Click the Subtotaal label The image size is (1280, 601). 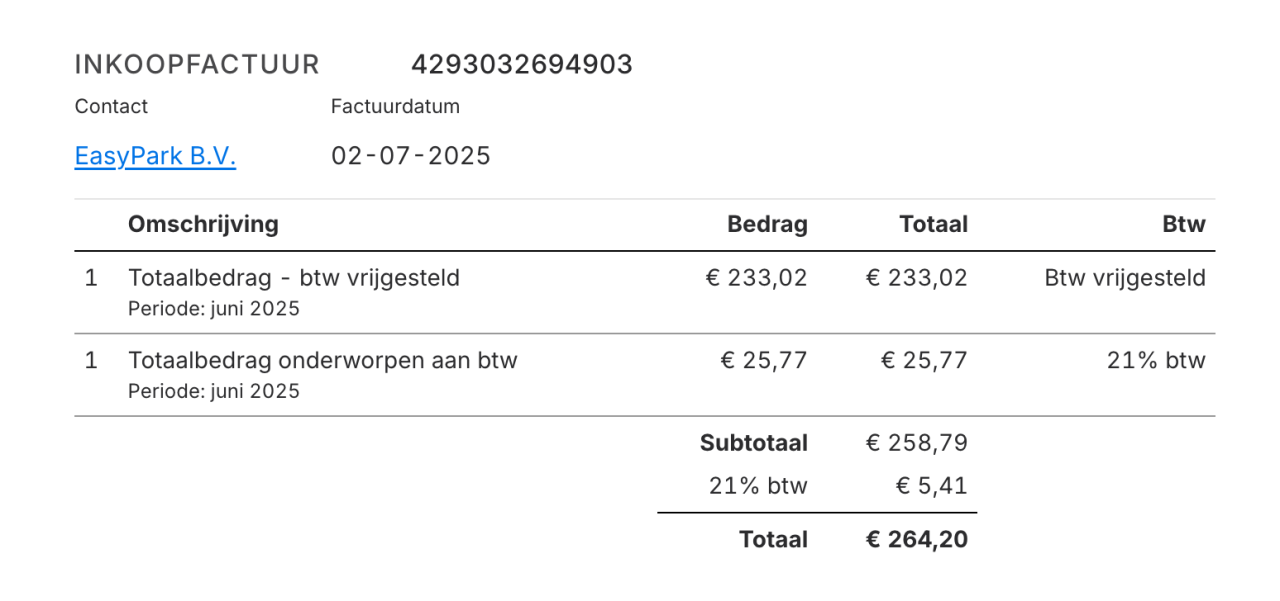tap(753, 443)
